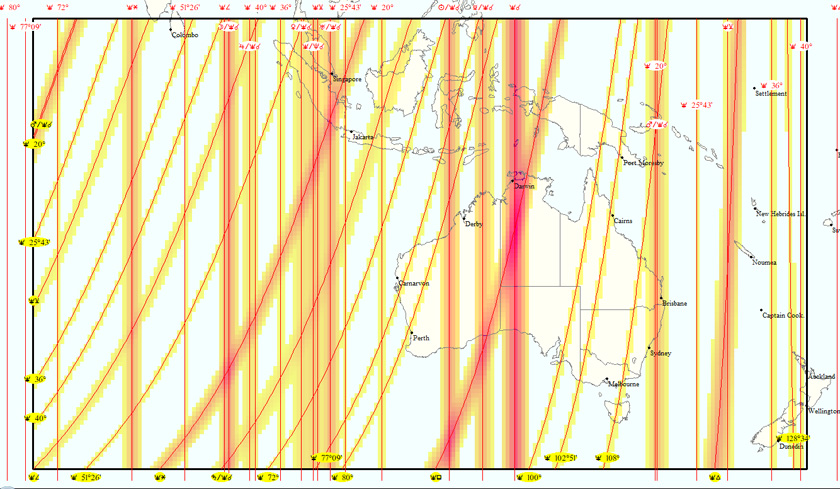Click the Sydney city marker

coord(649,348)
